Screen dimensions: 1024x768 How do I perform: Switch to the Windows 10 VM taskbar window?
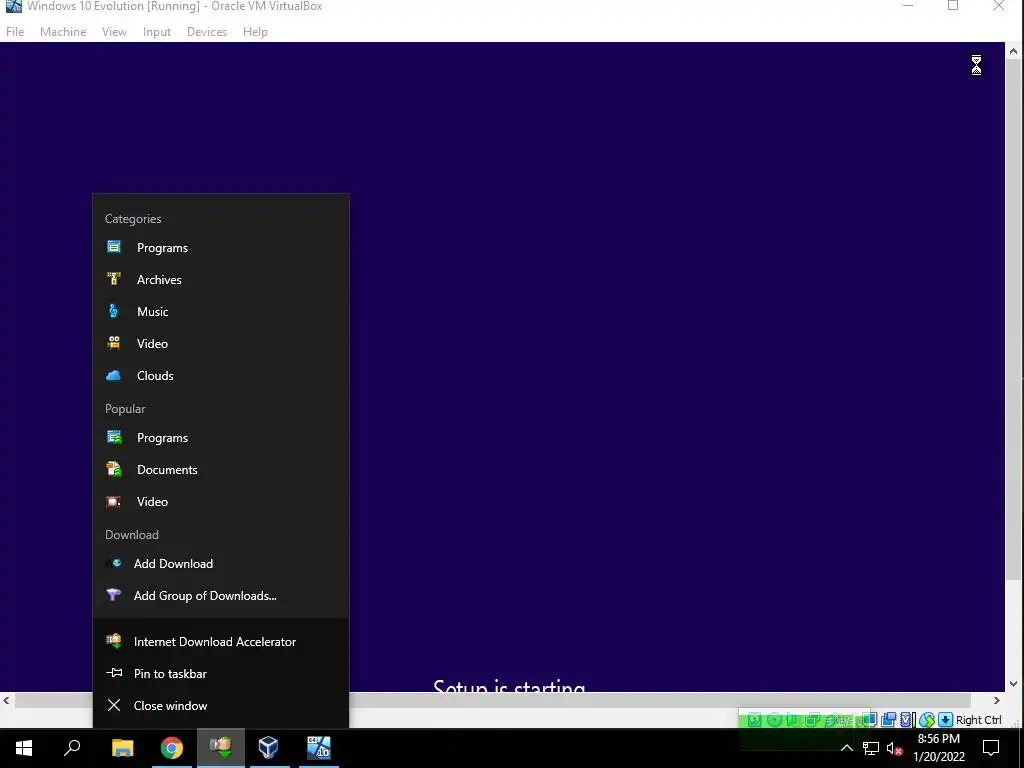coord(319,748)
